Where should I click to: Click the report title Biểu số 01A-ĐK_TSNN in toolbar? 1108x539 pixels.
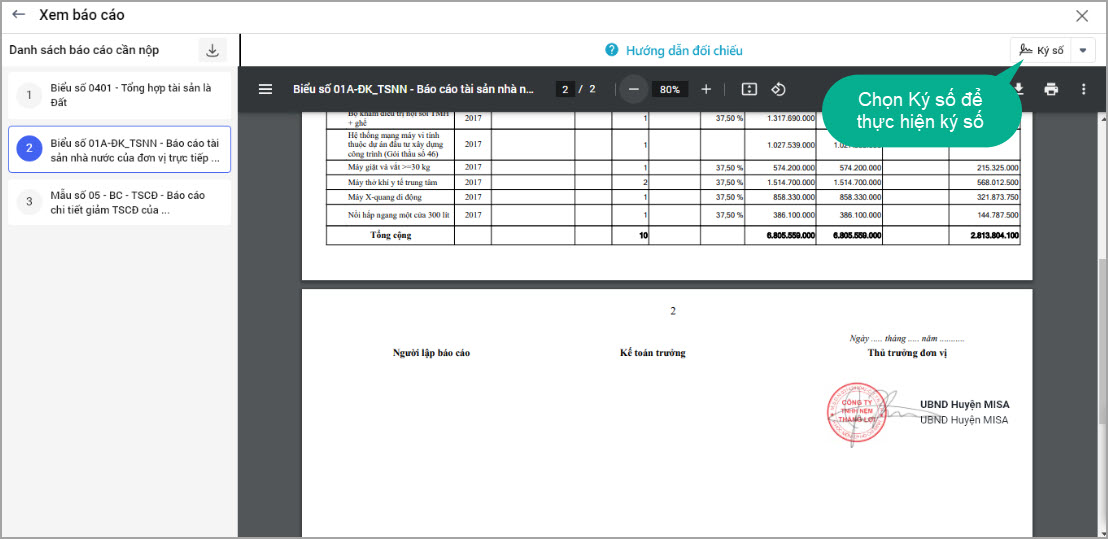pyautogui.click(x=414, y=89)
